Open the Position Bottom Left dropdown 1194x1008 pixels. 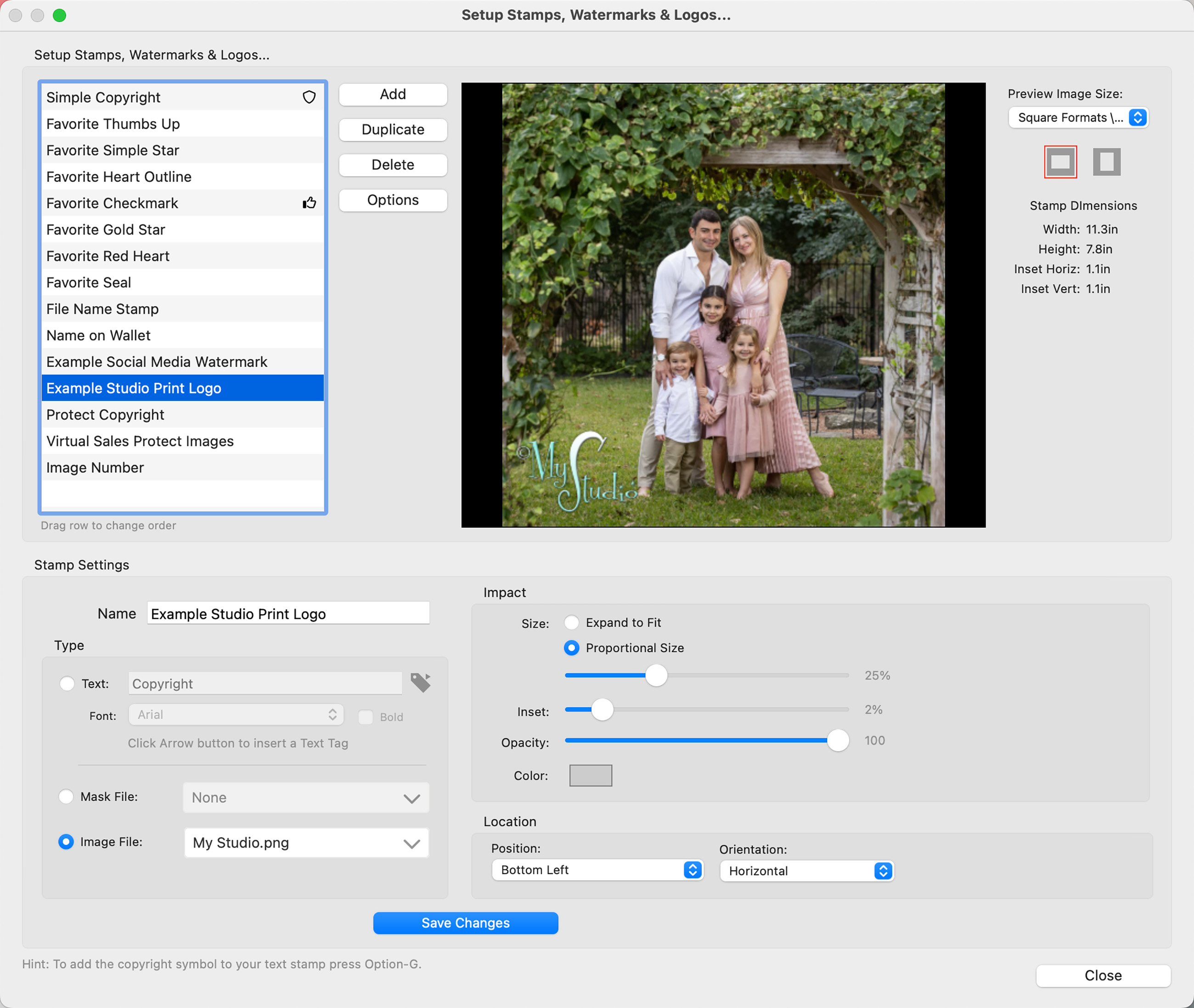pos(597,870)
